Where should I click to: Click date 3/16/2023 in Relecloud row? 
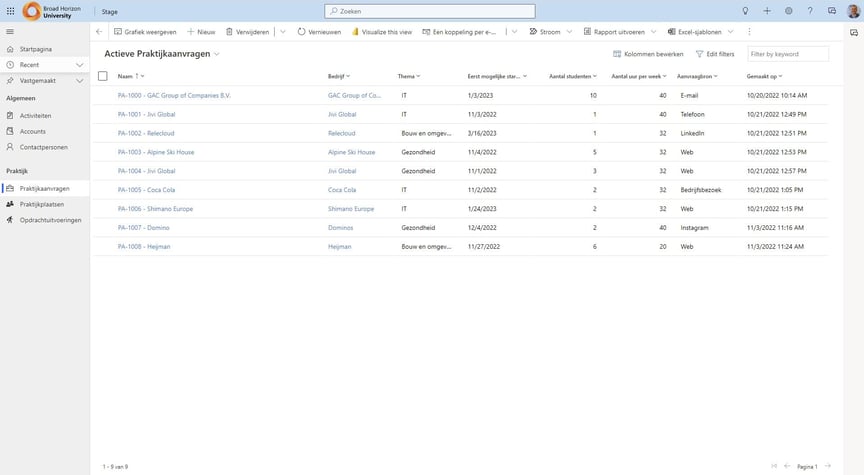click(482, 133)
